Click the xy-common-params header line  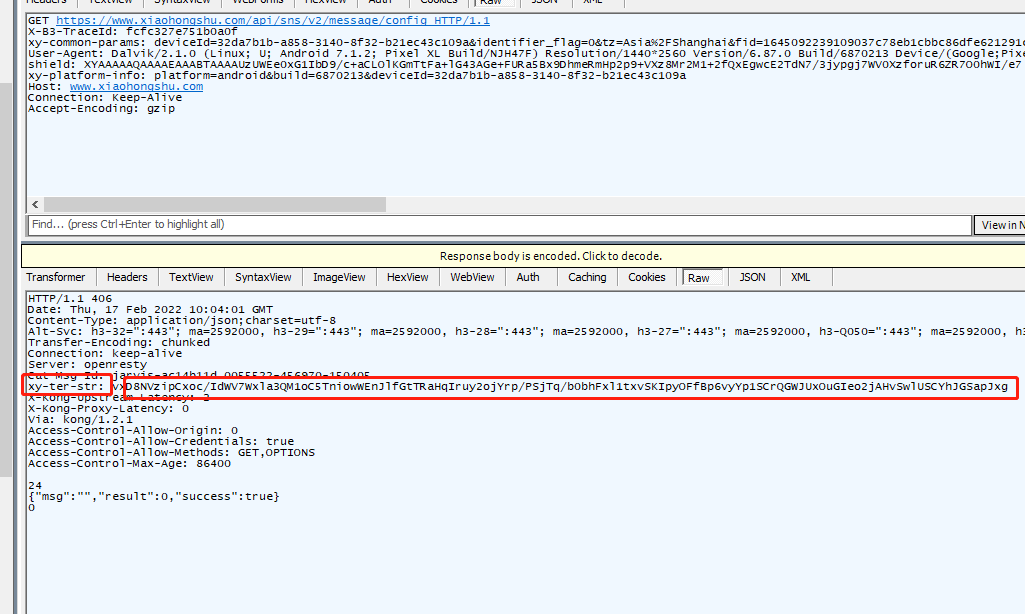tap(526, 43)
